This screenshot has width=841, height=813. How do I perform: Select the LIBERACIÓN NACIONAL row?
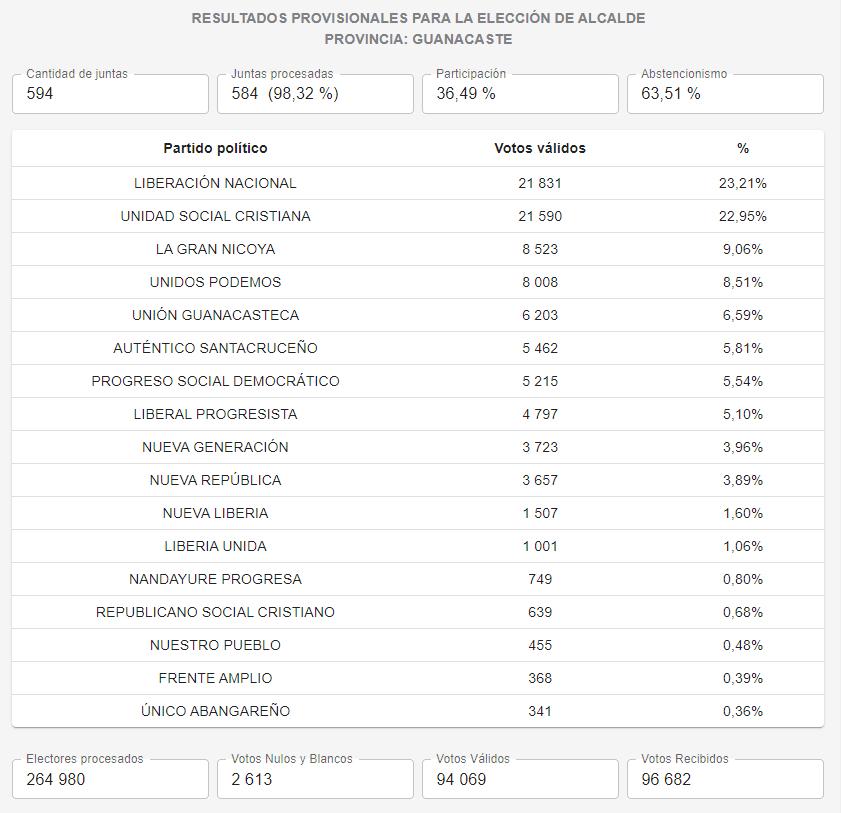click(418, 183)
